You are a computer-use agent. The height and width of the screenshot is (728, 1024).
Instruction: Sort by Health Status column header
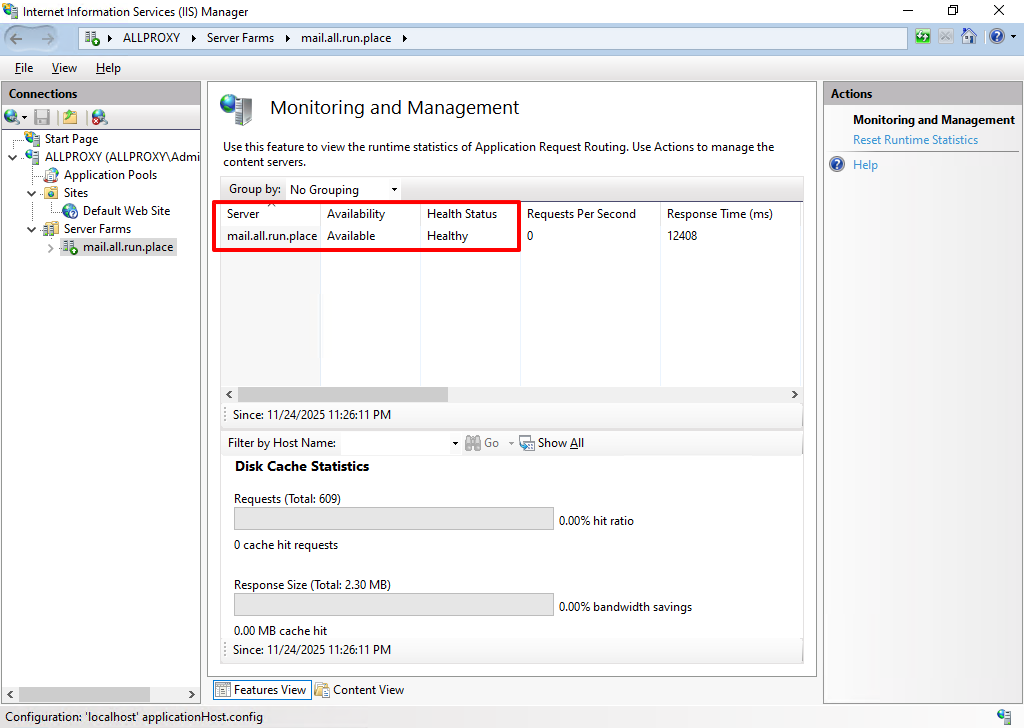(x=470, y=214)
